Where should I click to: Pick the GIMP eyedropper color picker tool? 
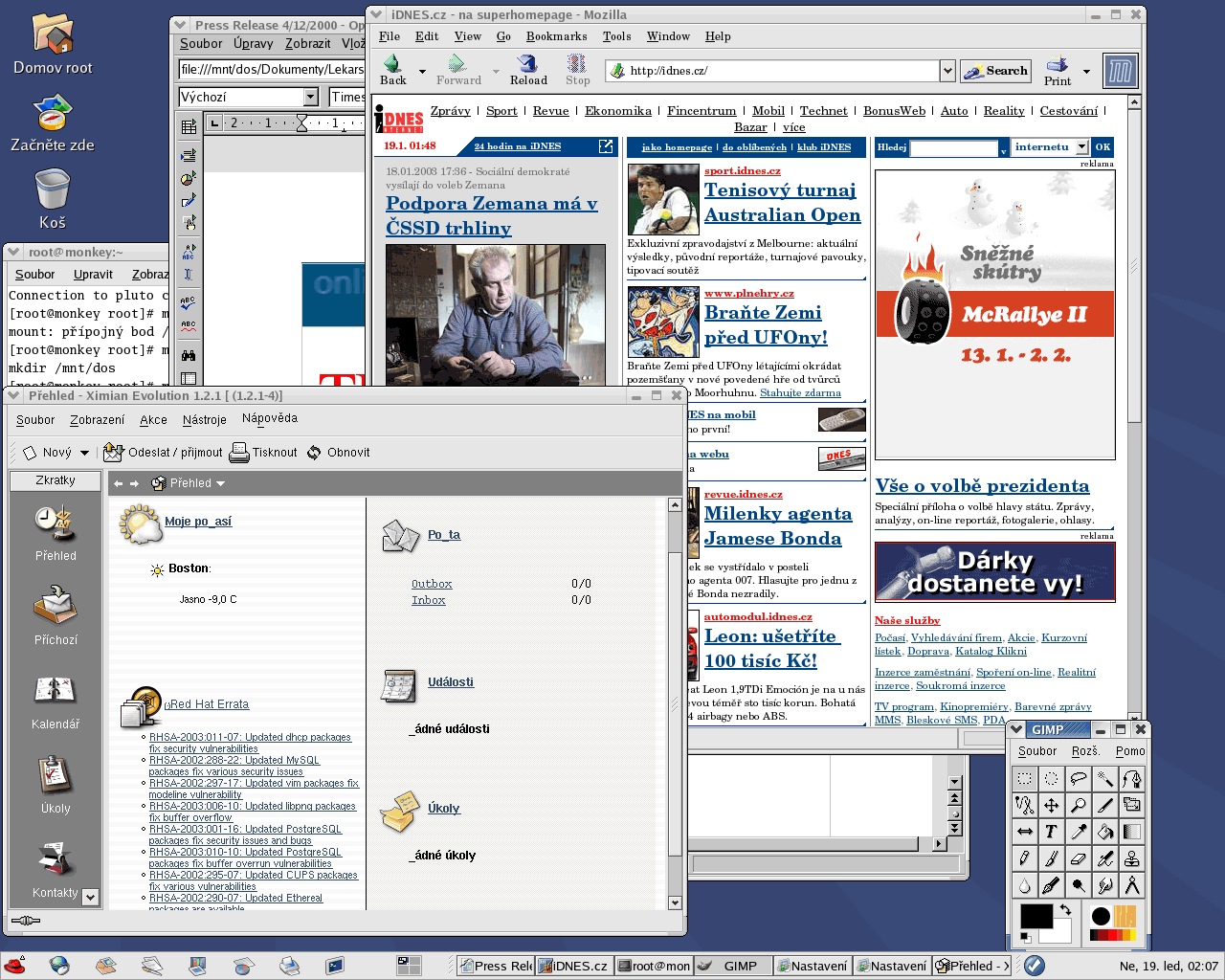pyautogui.click(x=1079, y=832)
